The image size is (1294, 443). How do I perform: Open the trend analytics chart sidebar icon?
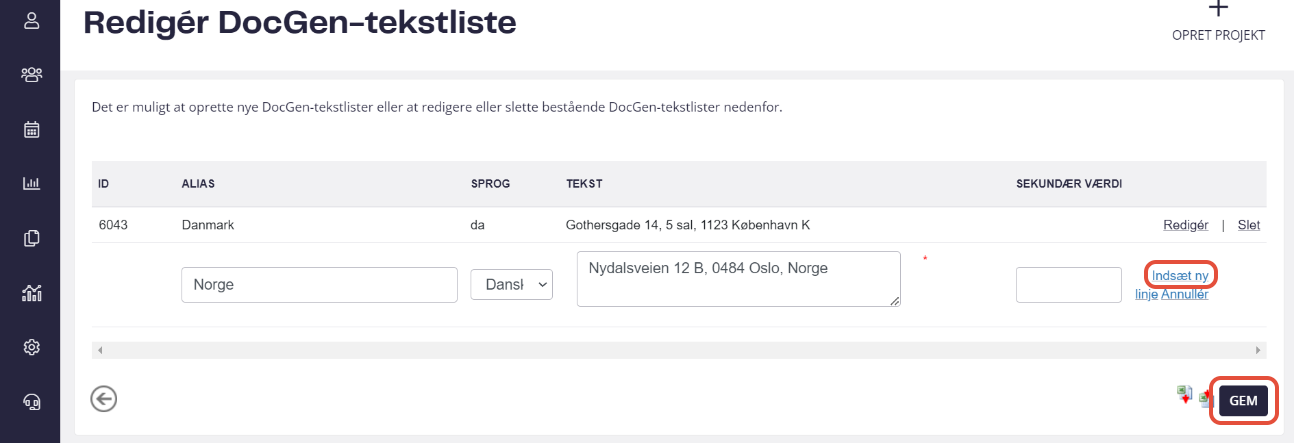[31, 293]
